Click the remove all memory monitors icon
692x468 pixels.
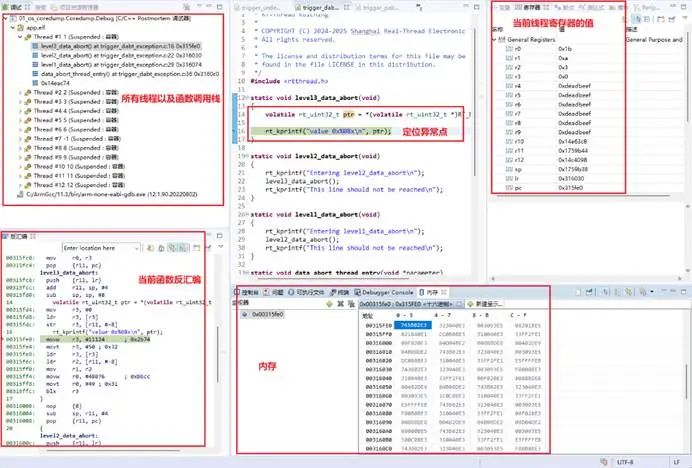click(x=351, y=304)
